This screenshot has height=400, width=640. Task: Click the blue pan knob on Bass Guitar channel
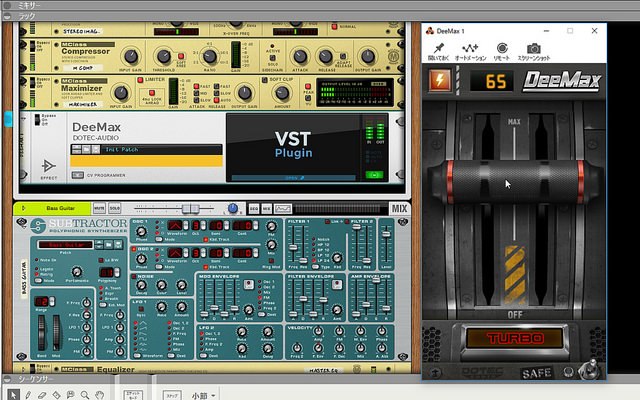pos(233,208)
